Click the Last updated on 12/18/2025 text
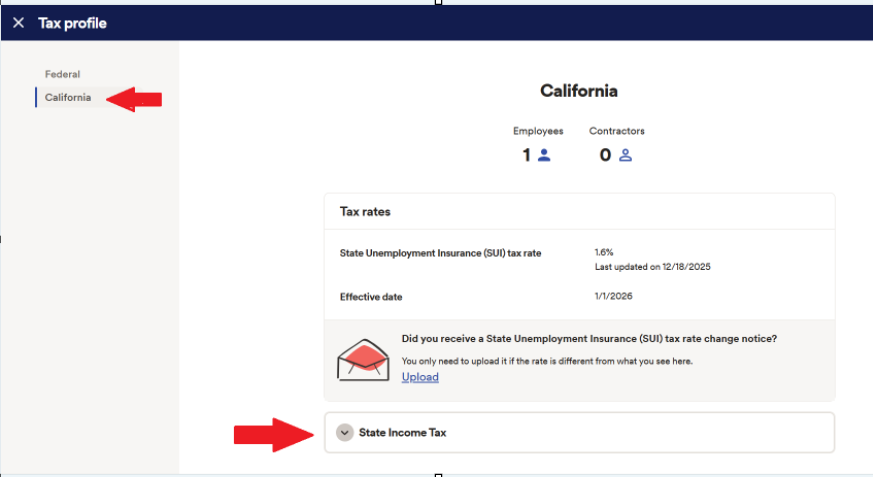The image size is (873, 477). [652, 267]
